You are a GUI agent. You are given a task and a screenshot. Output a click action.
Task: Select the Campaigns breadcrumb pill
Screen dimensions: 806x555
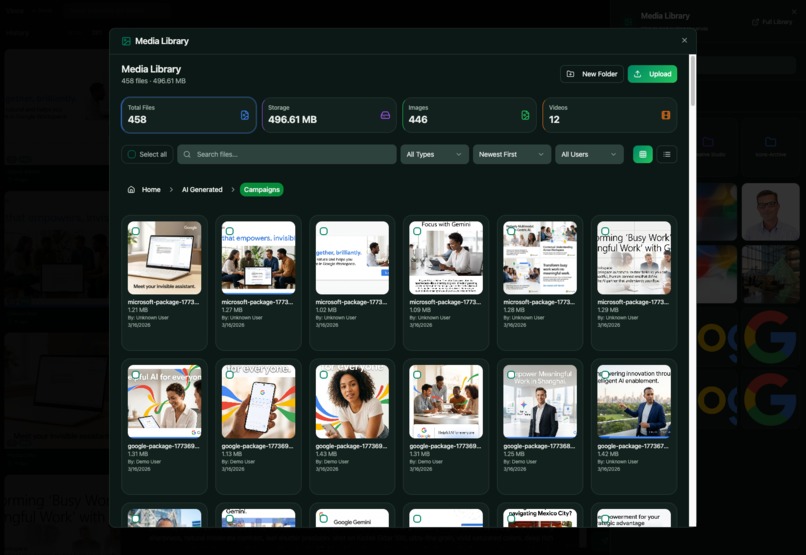click(262, 190)
